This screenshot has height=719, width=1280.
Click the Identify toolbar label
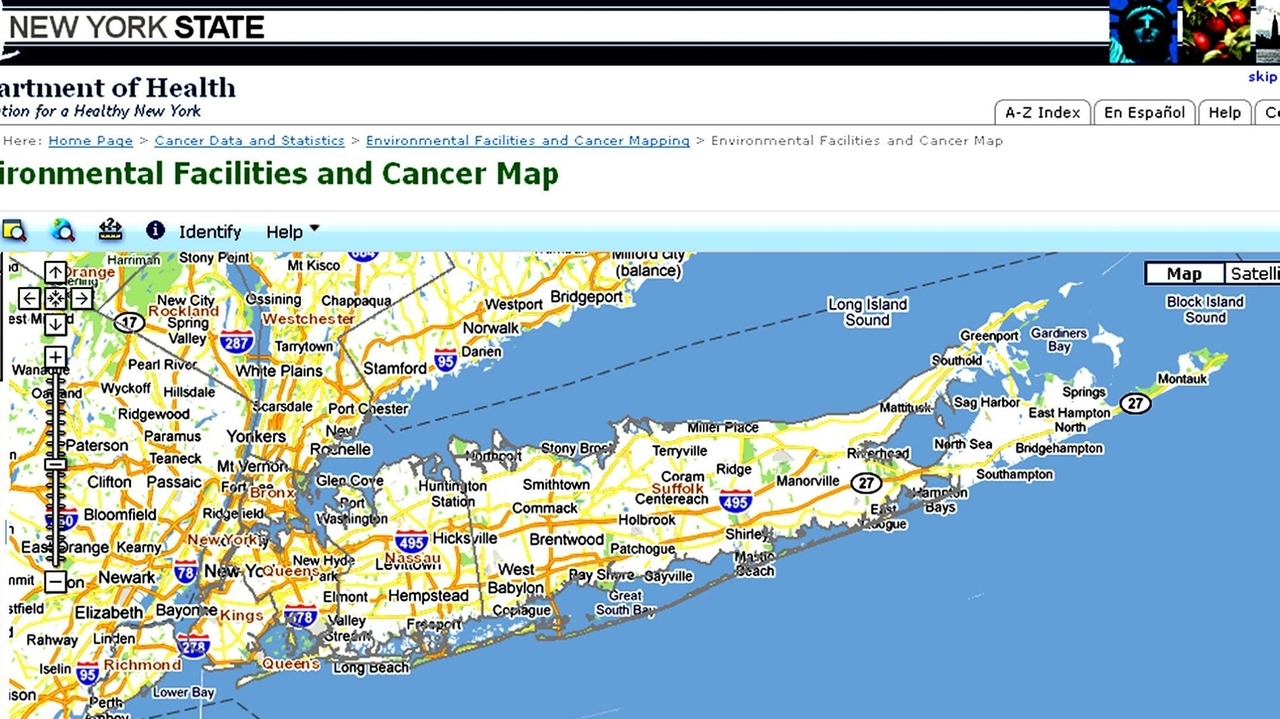coord(210,232)
